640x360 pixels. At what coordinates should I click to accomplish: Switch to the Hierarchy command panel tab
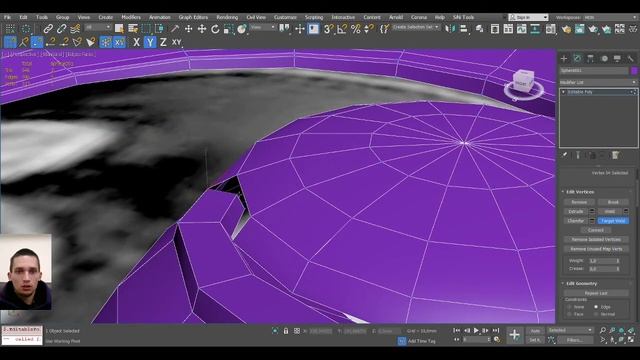pyautogui.click(x=590, y=59)
